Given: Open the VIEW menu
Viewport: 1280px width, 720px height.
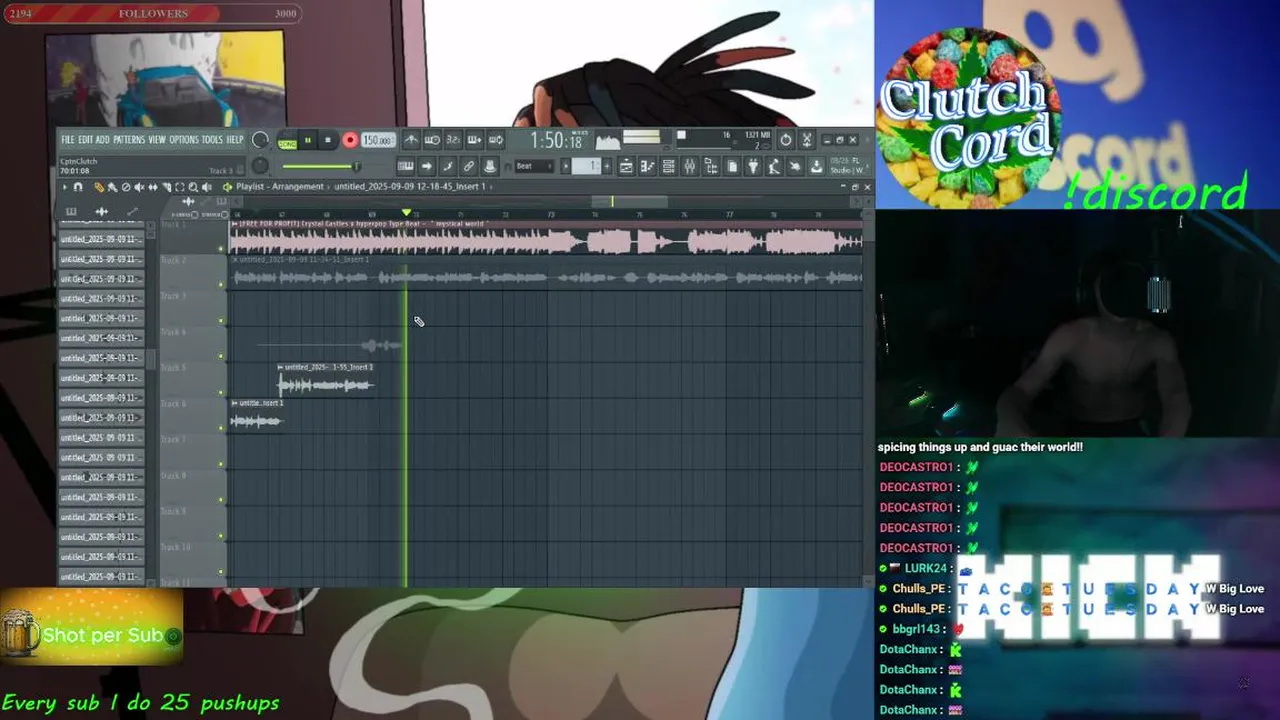Looking at the screenshot, I should pos(157,140).
